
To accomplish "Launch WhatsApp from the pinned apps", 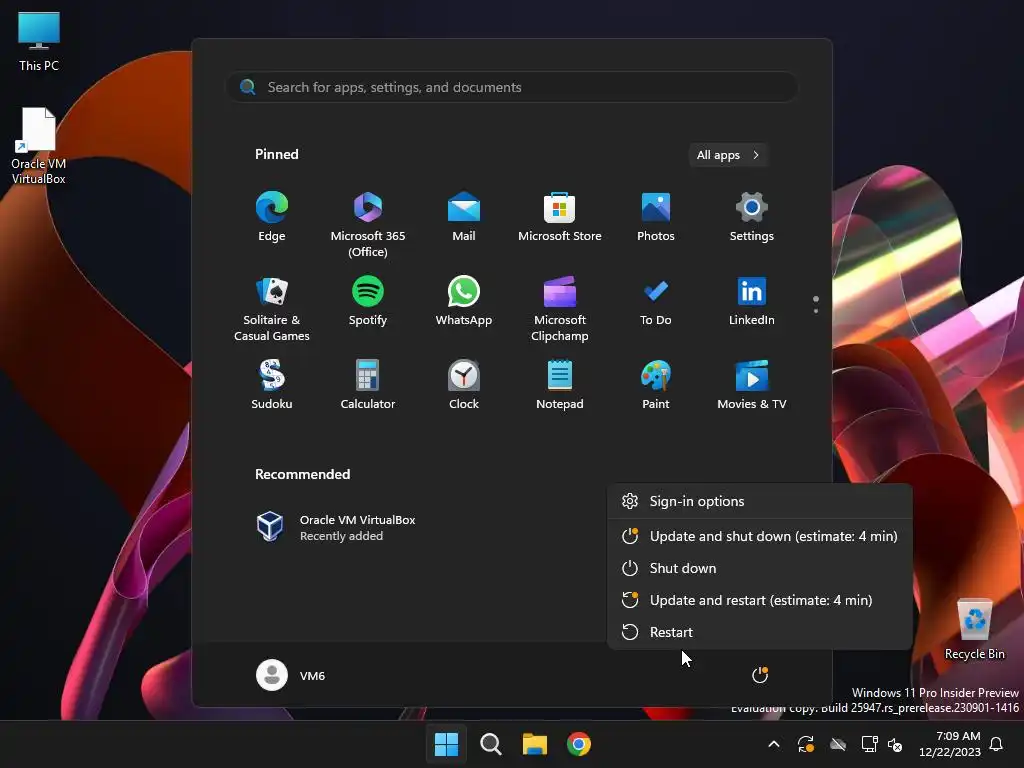I will pyautogui.click(x=464, y=301).
